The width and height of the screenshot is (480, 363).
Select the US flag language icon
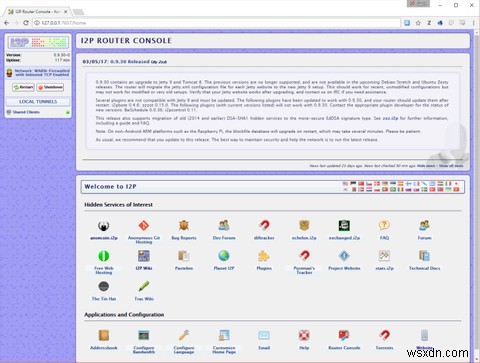(x=345, y=184)
